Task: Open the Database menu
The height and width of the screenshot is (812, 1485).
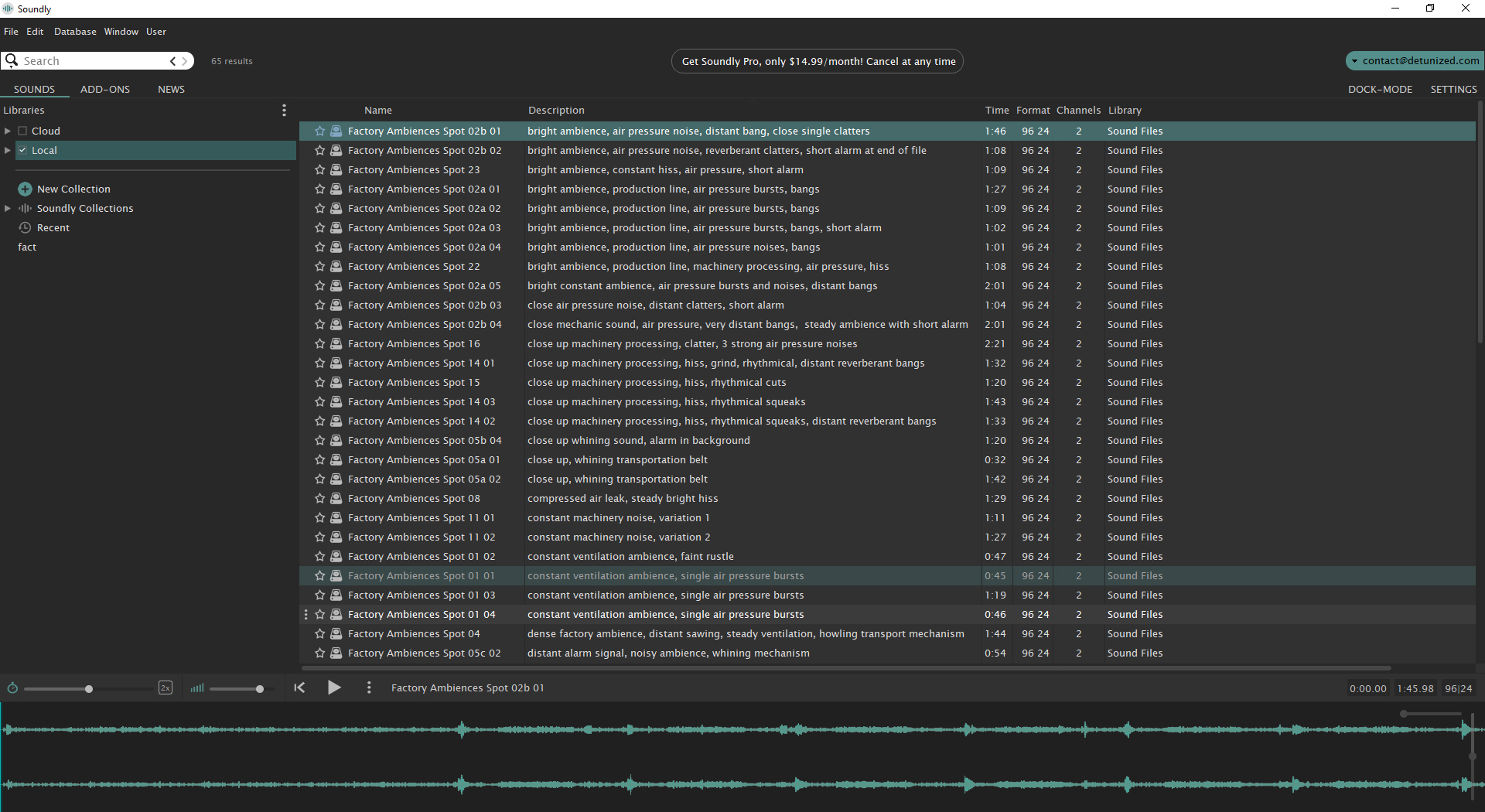Action: coord(75,32)
